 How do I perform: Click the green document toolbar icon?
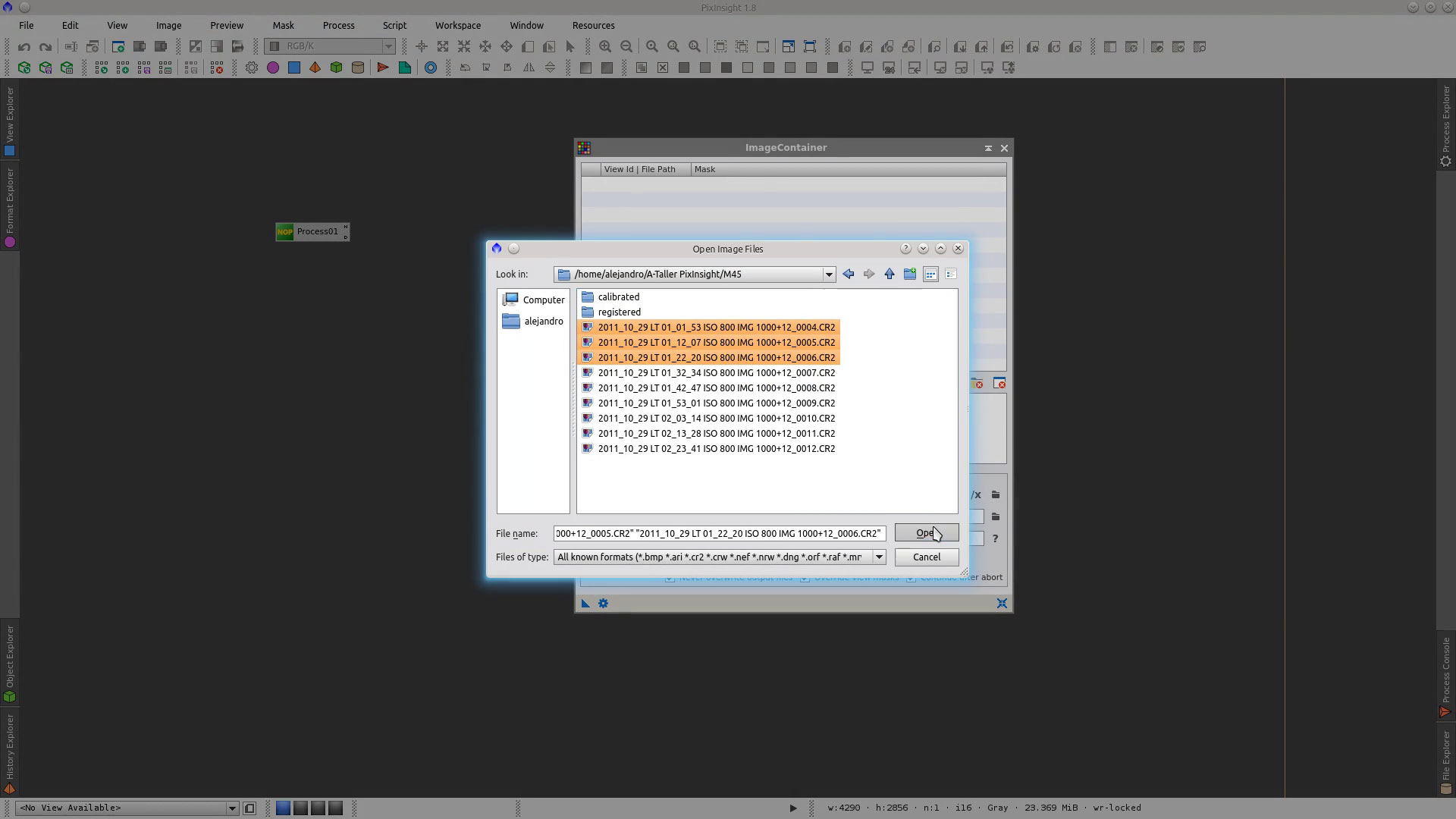[x=404, y=68]
